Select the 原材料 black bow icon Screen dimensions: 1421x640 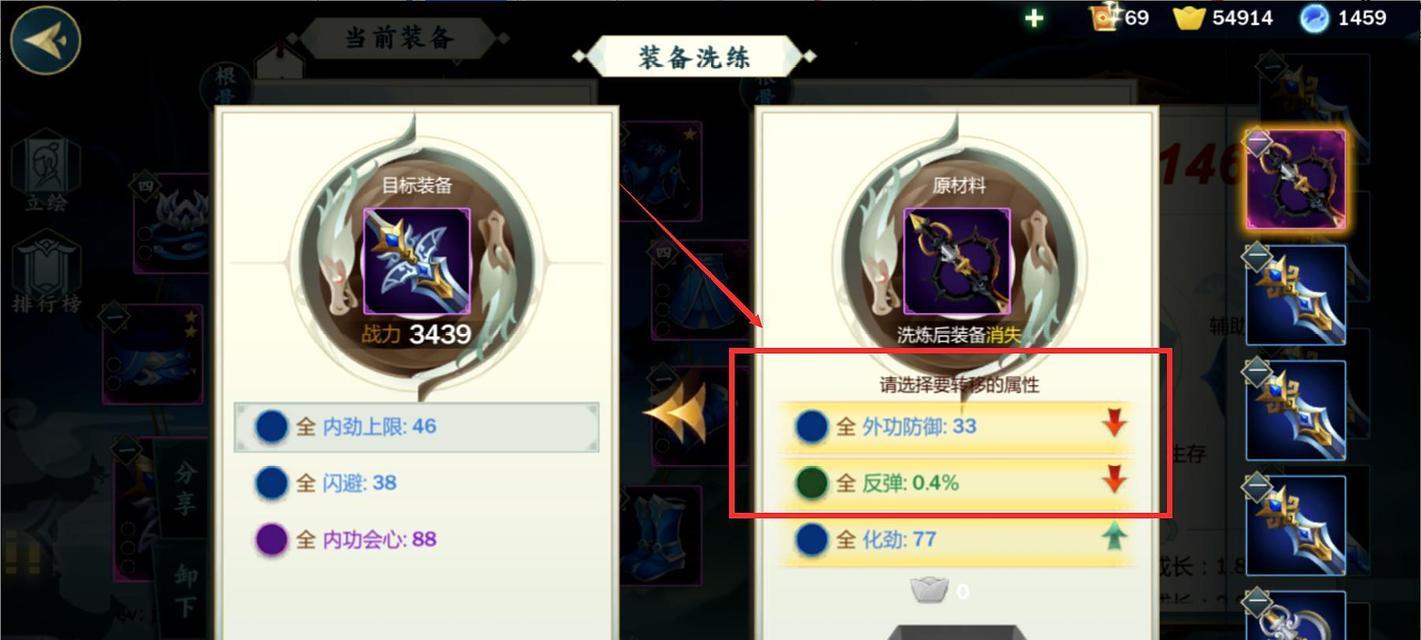(x=958, y=262)
